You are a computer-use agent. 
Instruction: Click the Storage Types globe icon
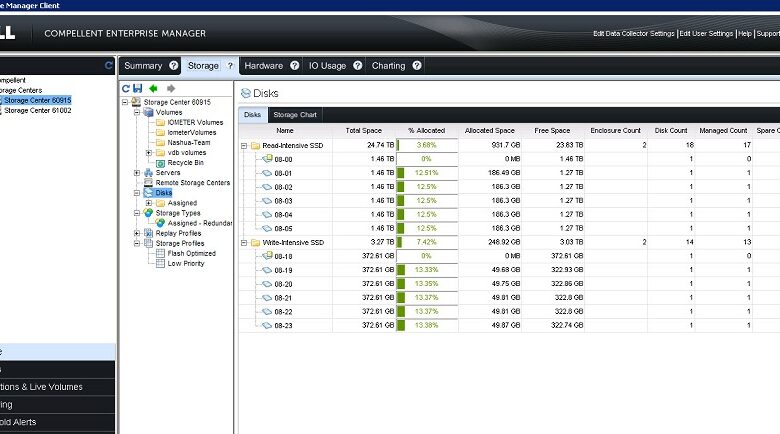click(148, 213)
